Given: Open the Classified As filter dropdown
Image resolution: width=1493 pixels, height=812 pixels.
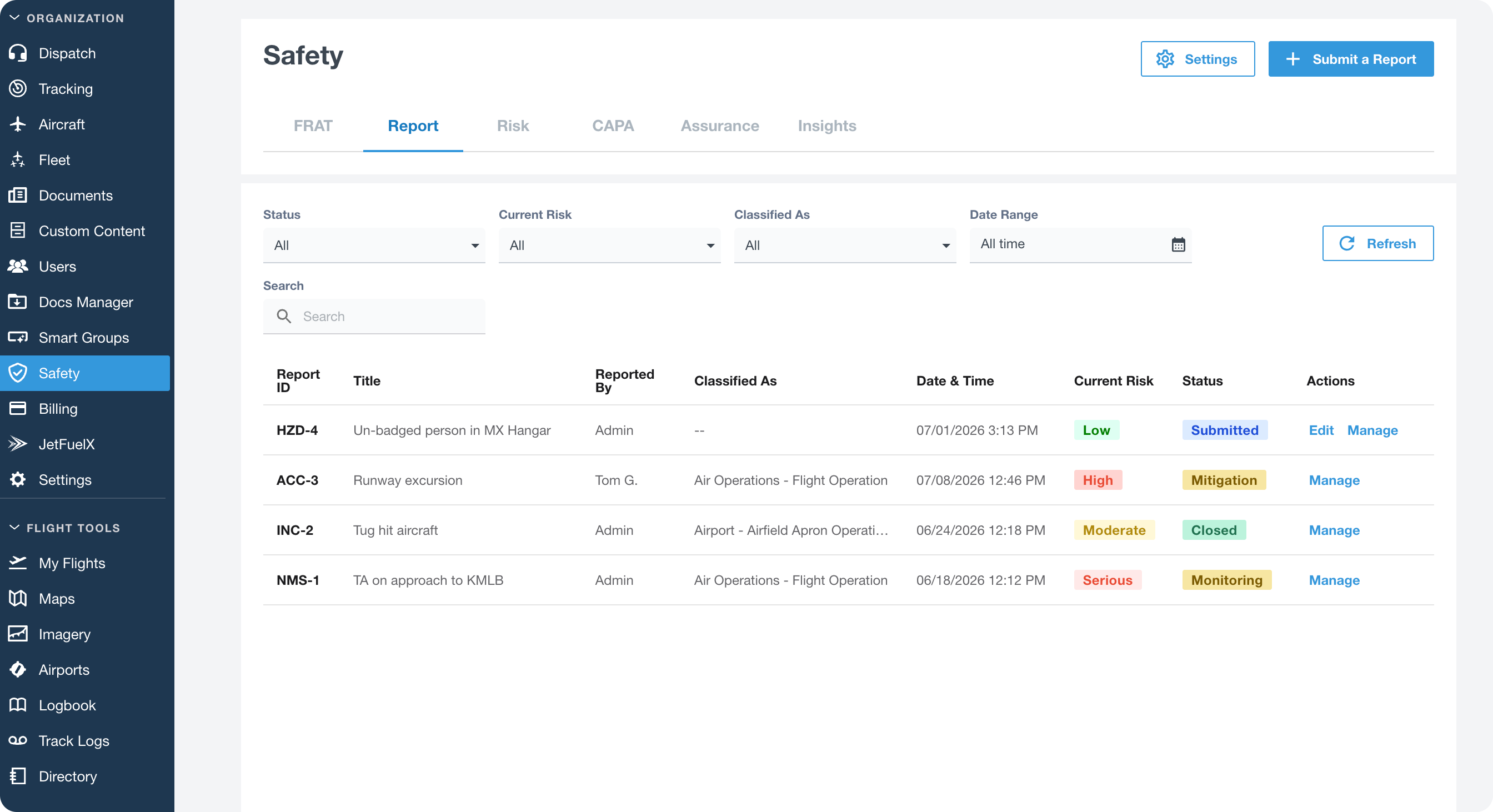Looking at the screenshot, I should coord(844,245).
